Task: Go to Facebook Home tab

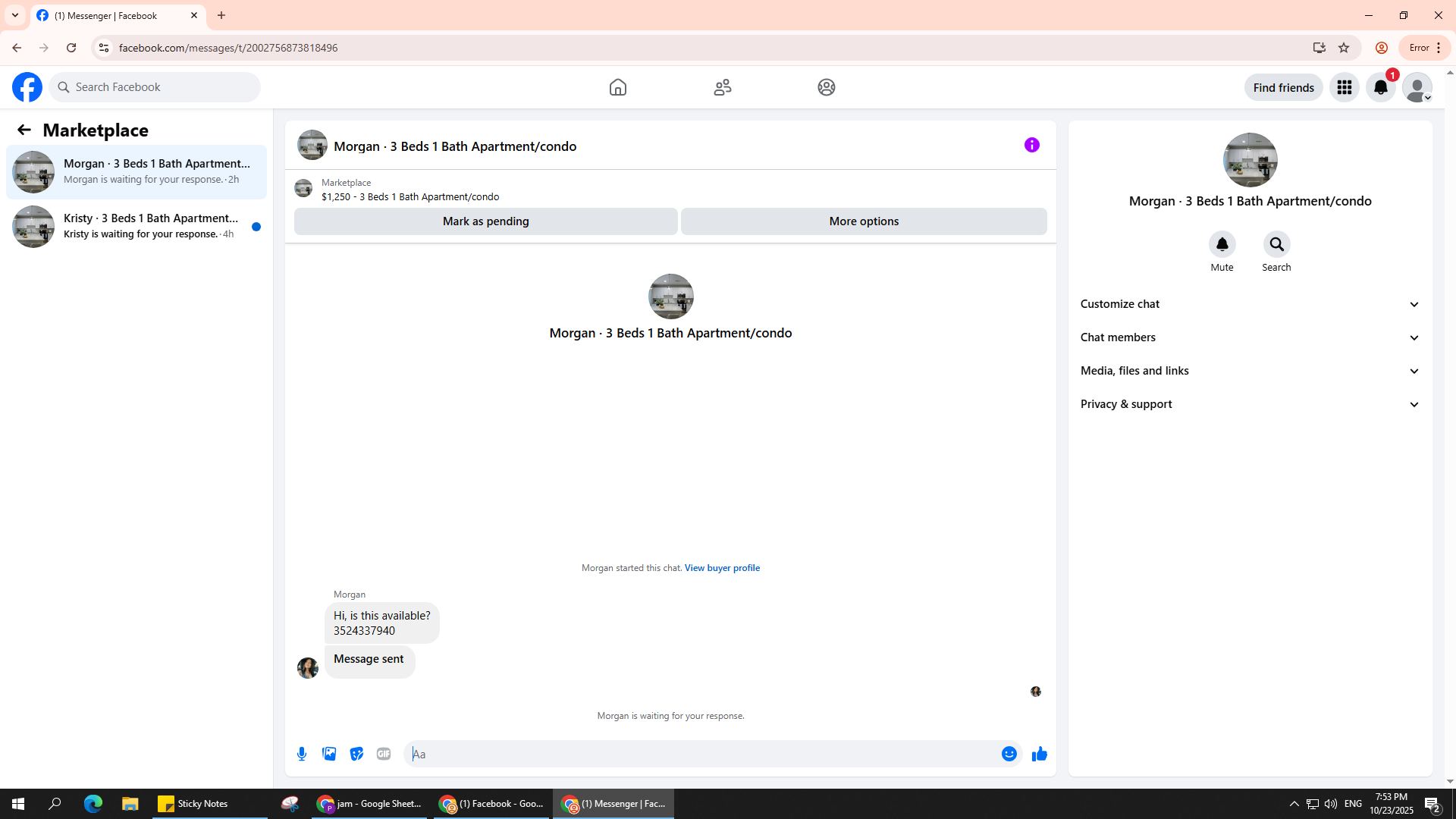Action: pyautogui.click(x=617, y=87)
